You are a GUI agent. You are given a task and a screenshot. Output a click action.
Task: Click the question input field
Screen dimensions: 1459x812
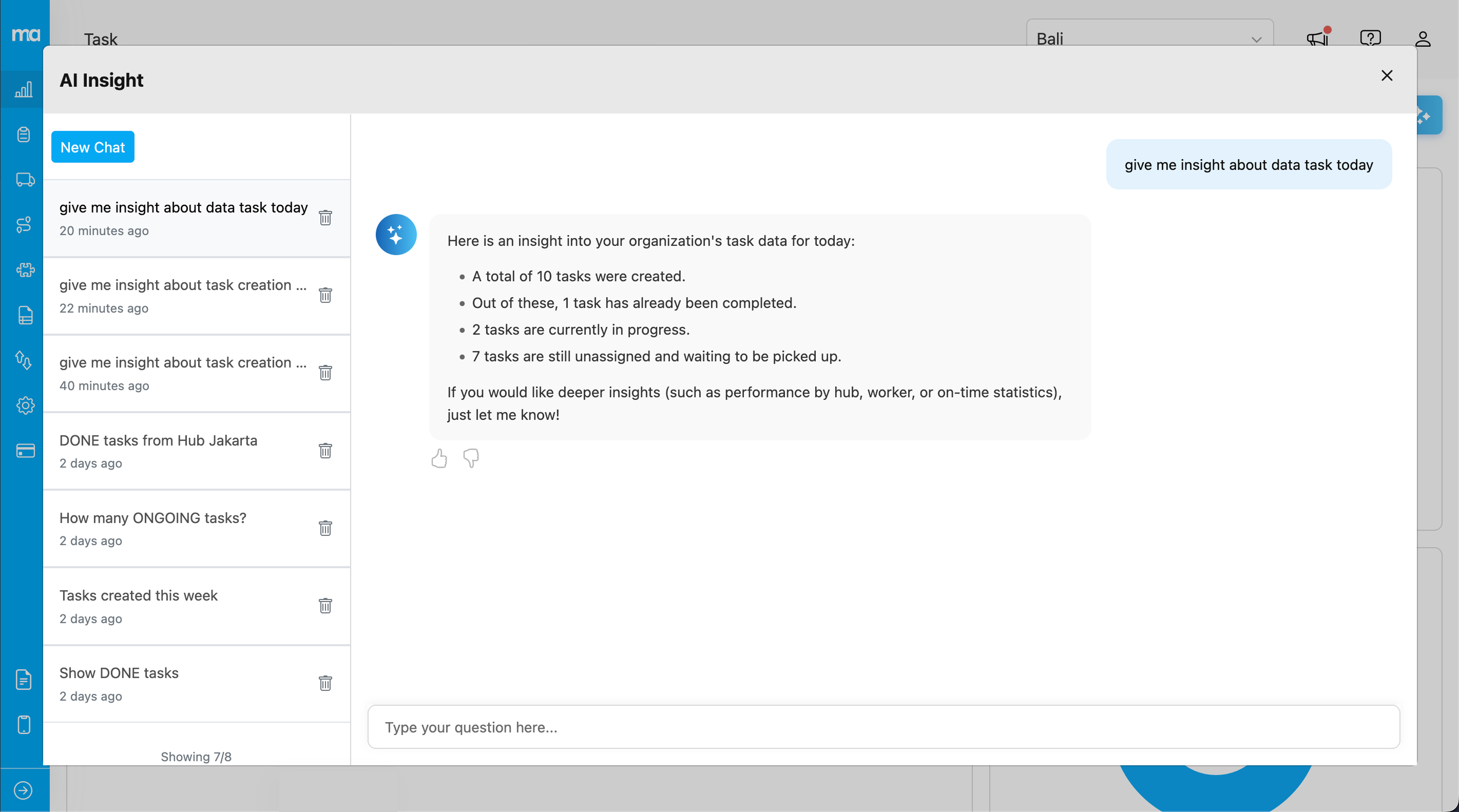click(x=884, y=727)
